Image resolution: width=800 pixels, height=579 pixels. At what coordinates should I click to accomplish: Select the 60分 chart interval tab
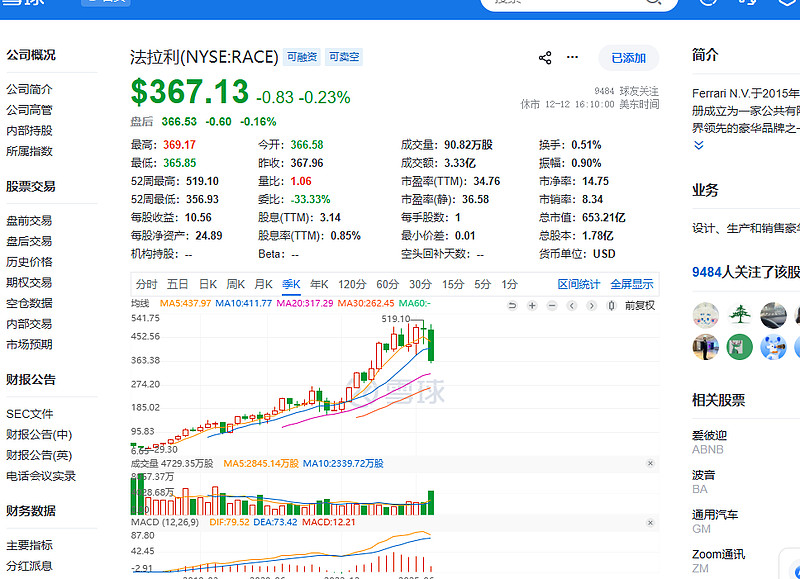tap(387, 284)
